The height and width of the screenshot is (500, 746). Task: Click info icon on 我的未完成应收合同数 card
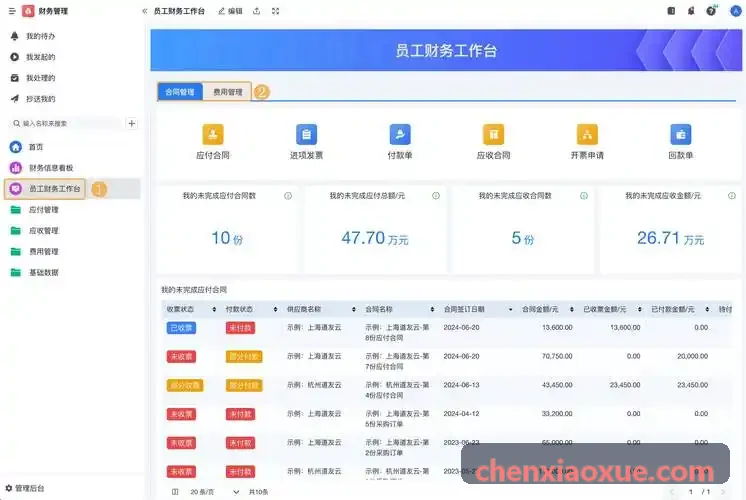pos(584,196)
